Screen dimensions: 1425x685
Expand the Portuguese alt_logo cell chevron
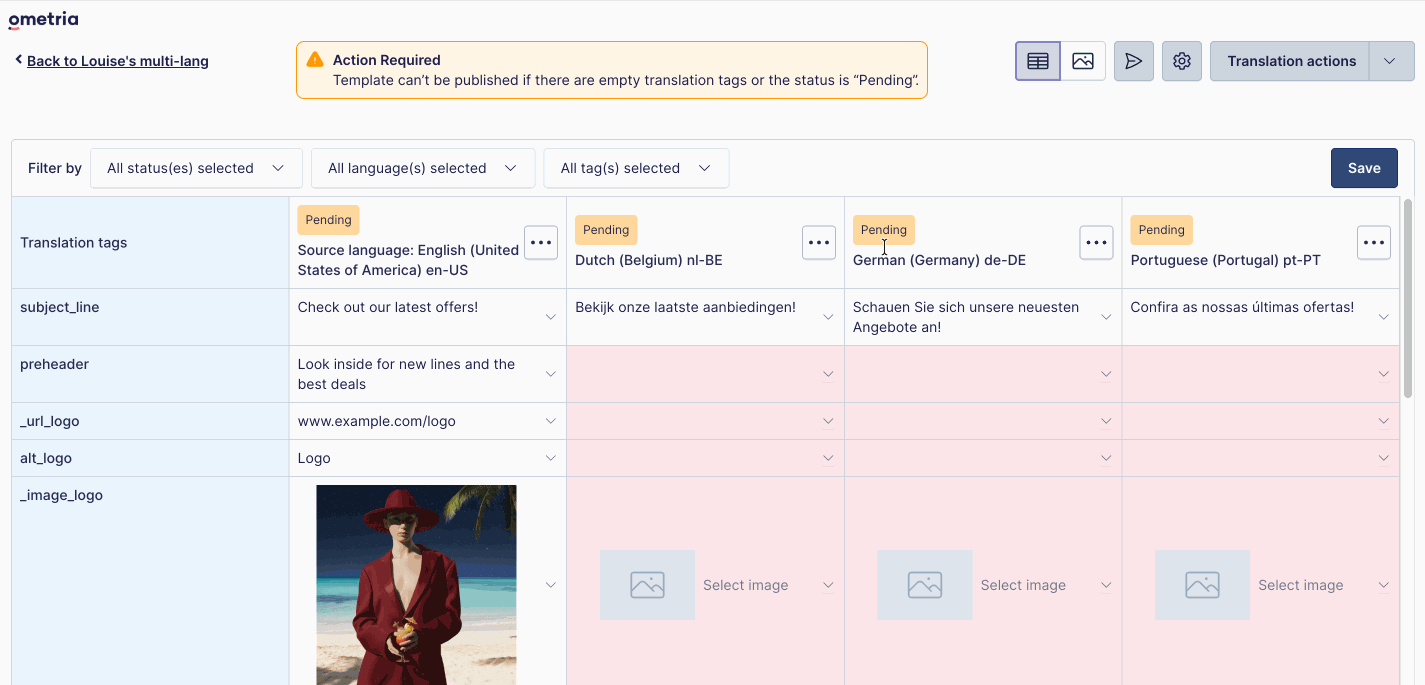(1384, 458)
